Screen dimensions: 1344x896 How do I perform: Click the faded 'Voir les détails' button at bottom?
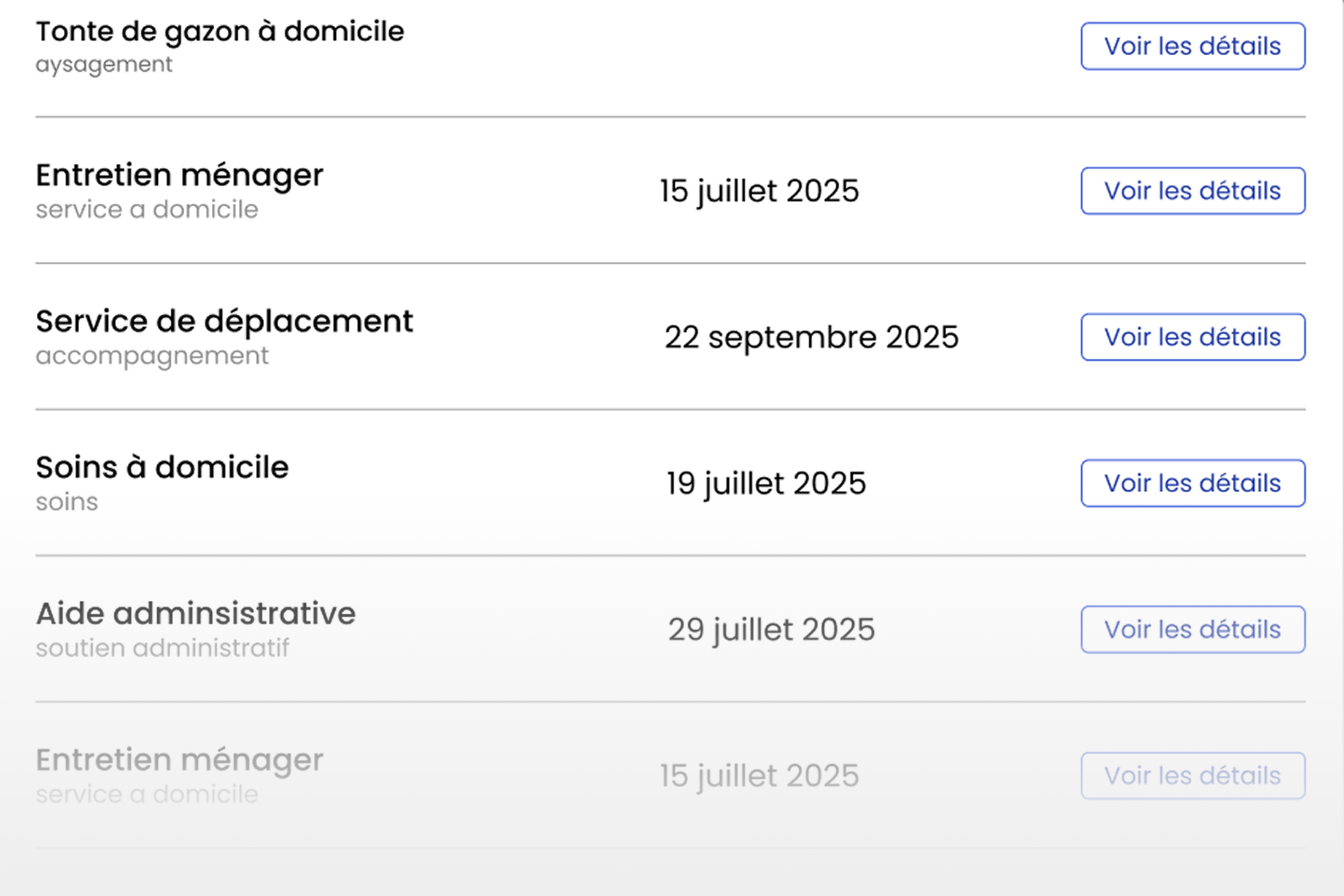tap(1192, 775)
